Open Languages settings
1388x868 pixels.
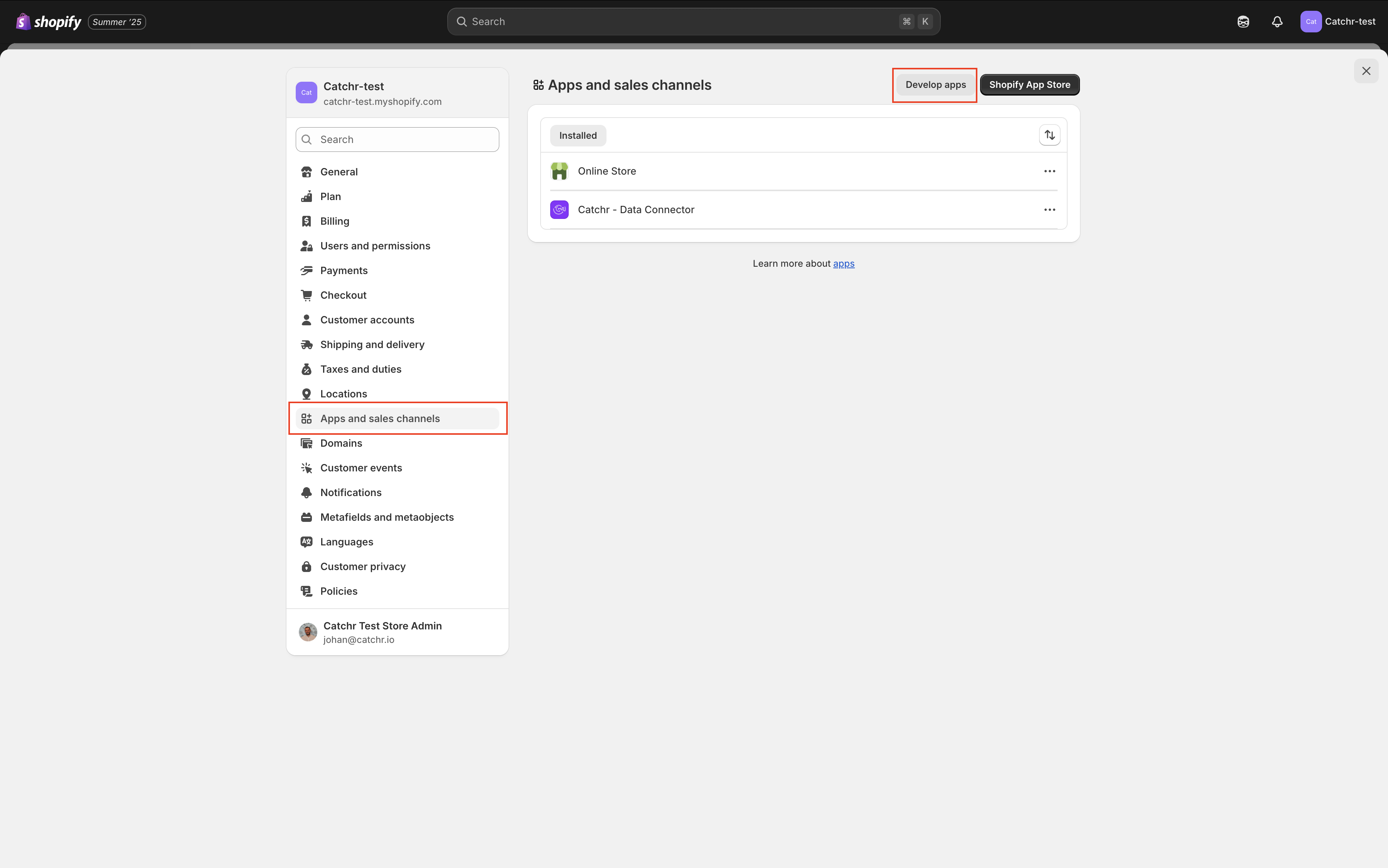pos(398,542)
